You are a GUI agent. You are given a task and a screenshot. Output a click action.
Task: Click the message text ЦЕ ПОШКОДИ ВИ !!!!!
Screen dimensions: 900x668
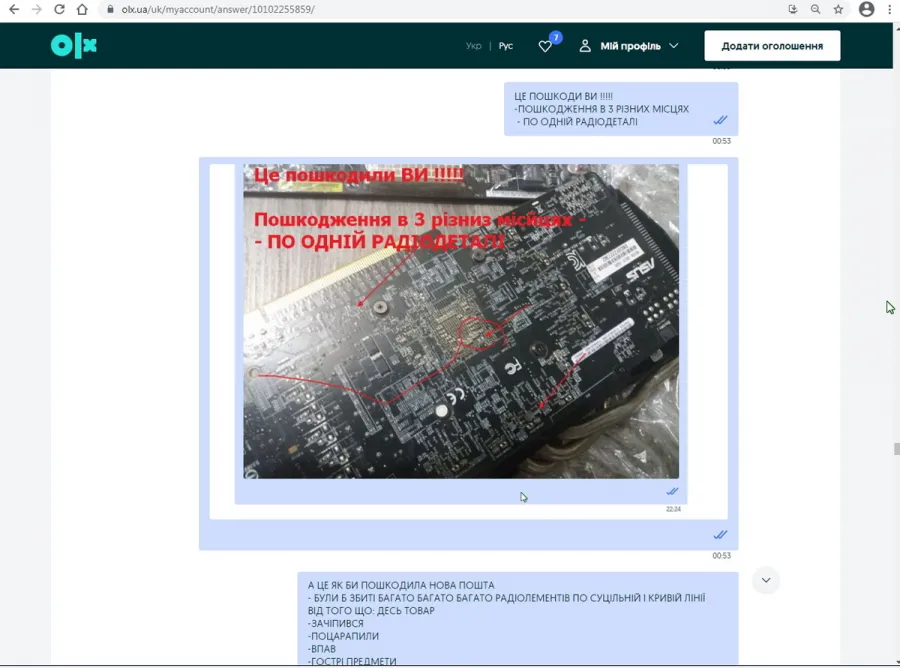pyautogui.click(x=563, y=96)
